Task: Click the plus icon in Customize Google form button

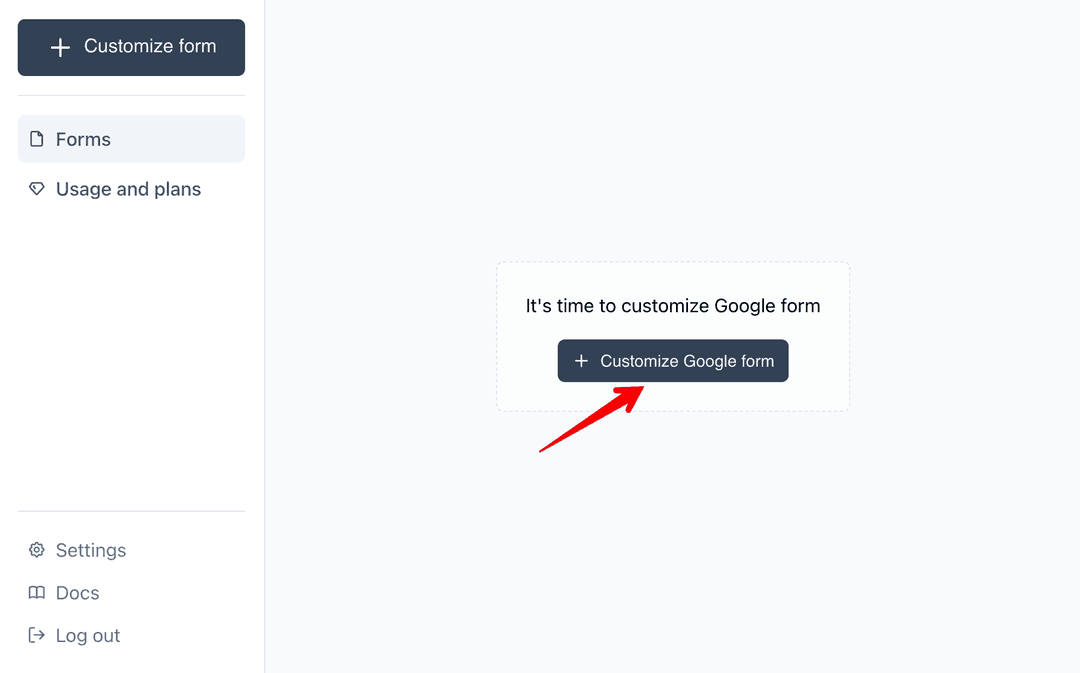Action: click(x=581, y=361)
